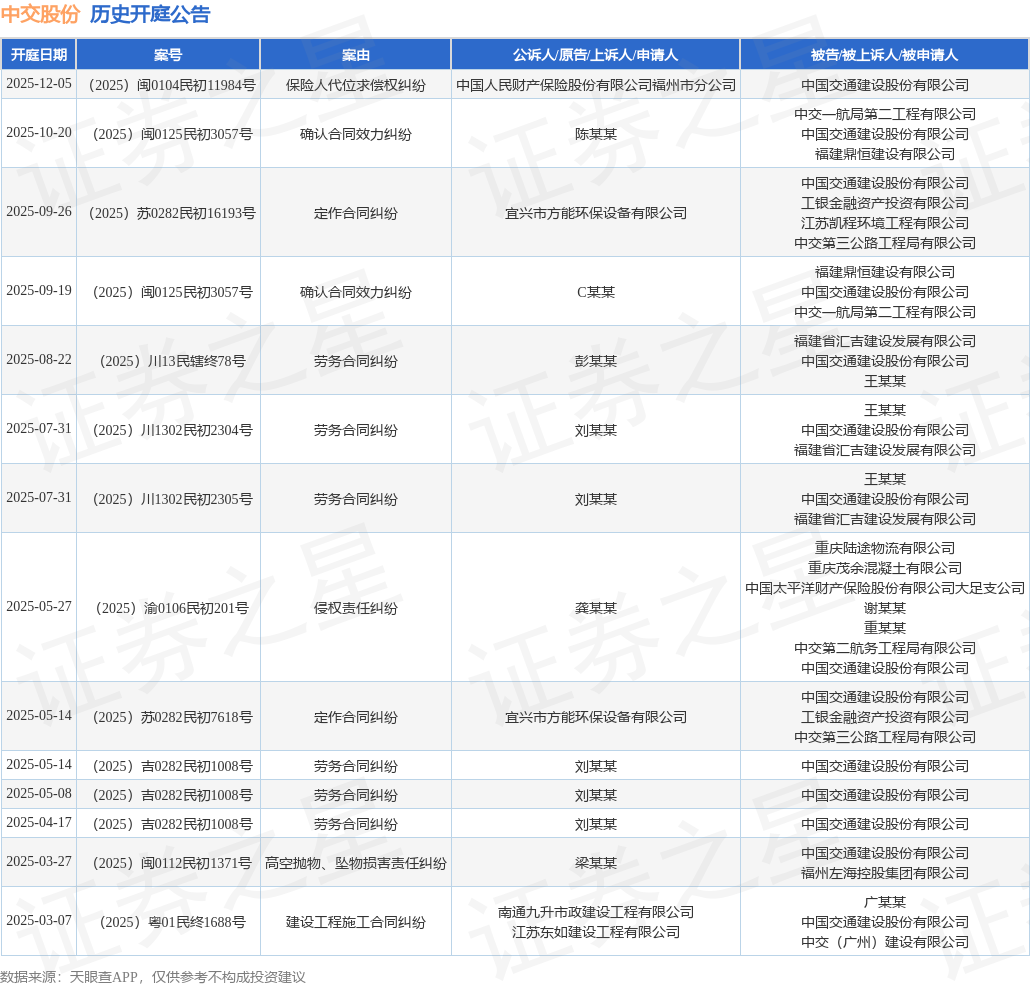
Task: Click 高空抛物、坠物损害责任纠纷 case cause
Action: [355, 863]
